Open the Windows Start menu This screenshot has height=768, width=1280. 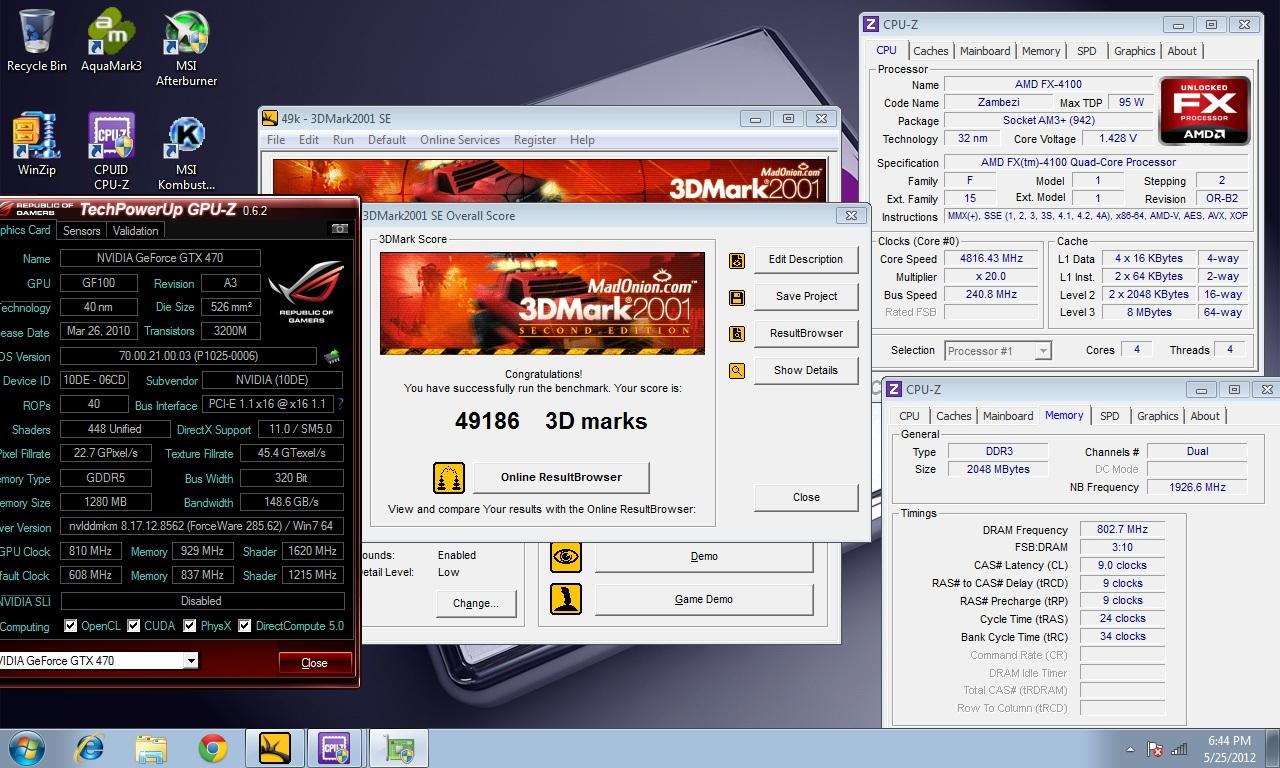tap(27, 748)
